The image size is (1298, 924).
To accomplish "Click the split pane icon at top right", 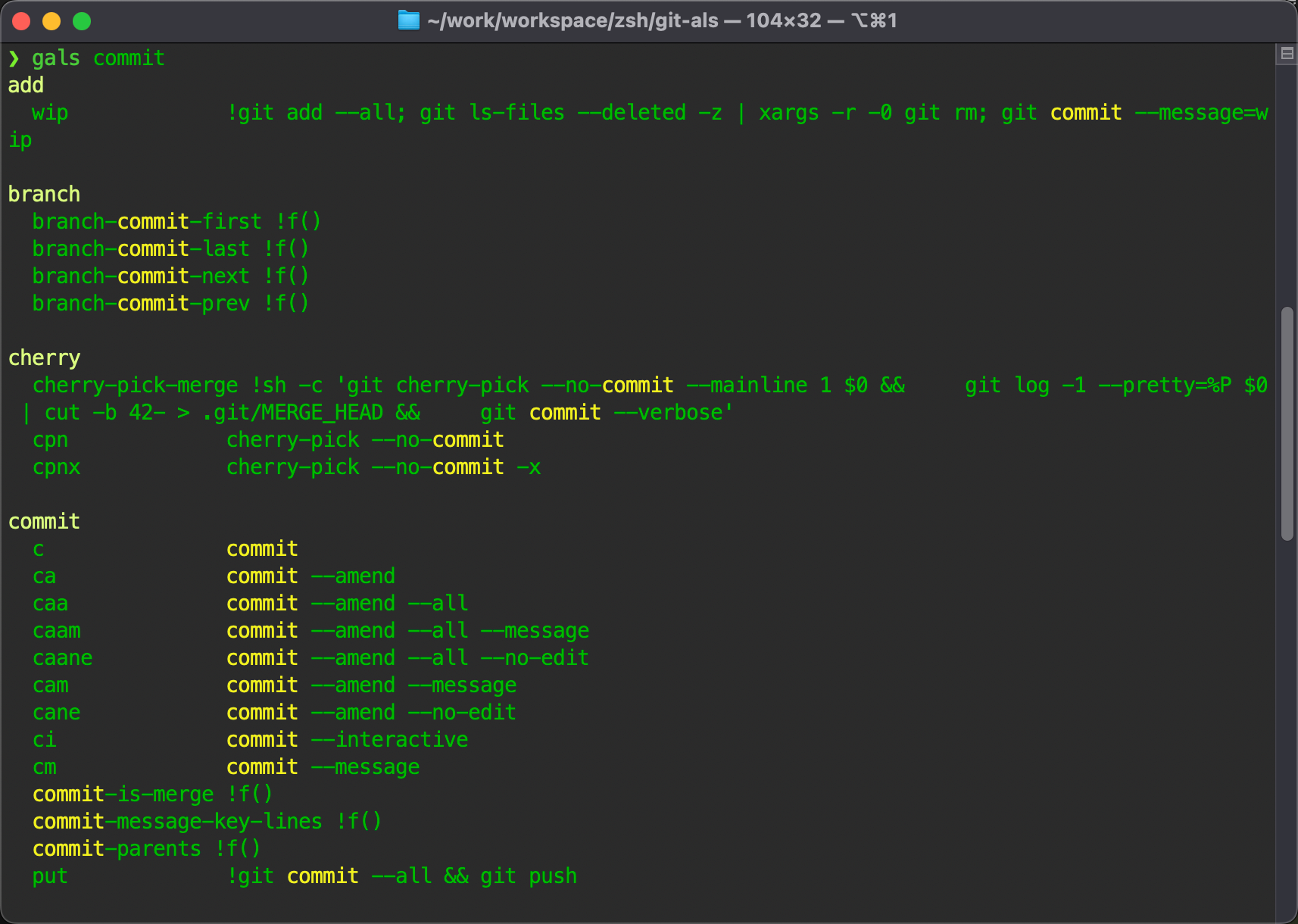I will pyautogui.click(x=1286, y=54).
